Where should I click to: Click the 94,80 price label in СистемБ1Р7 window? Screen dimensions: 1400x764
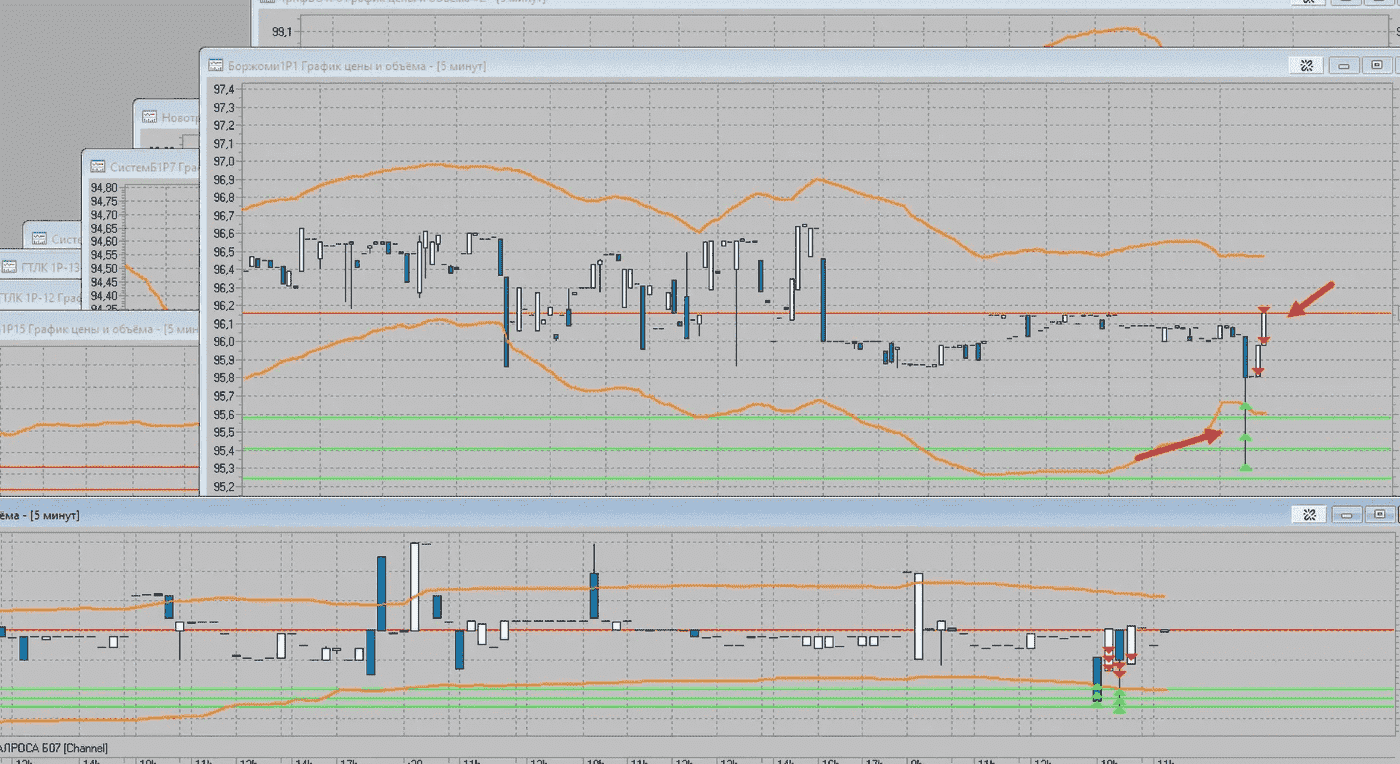(x=104, y=187)
